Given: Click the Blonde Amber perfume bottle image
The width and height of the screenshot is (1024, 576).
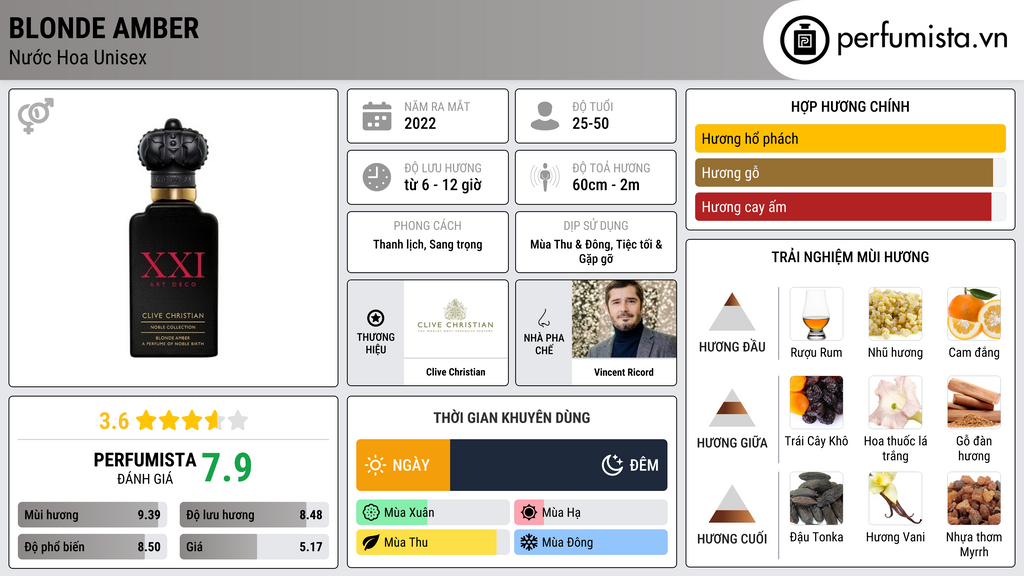Looking at the screenshot, I should point(174,238).
